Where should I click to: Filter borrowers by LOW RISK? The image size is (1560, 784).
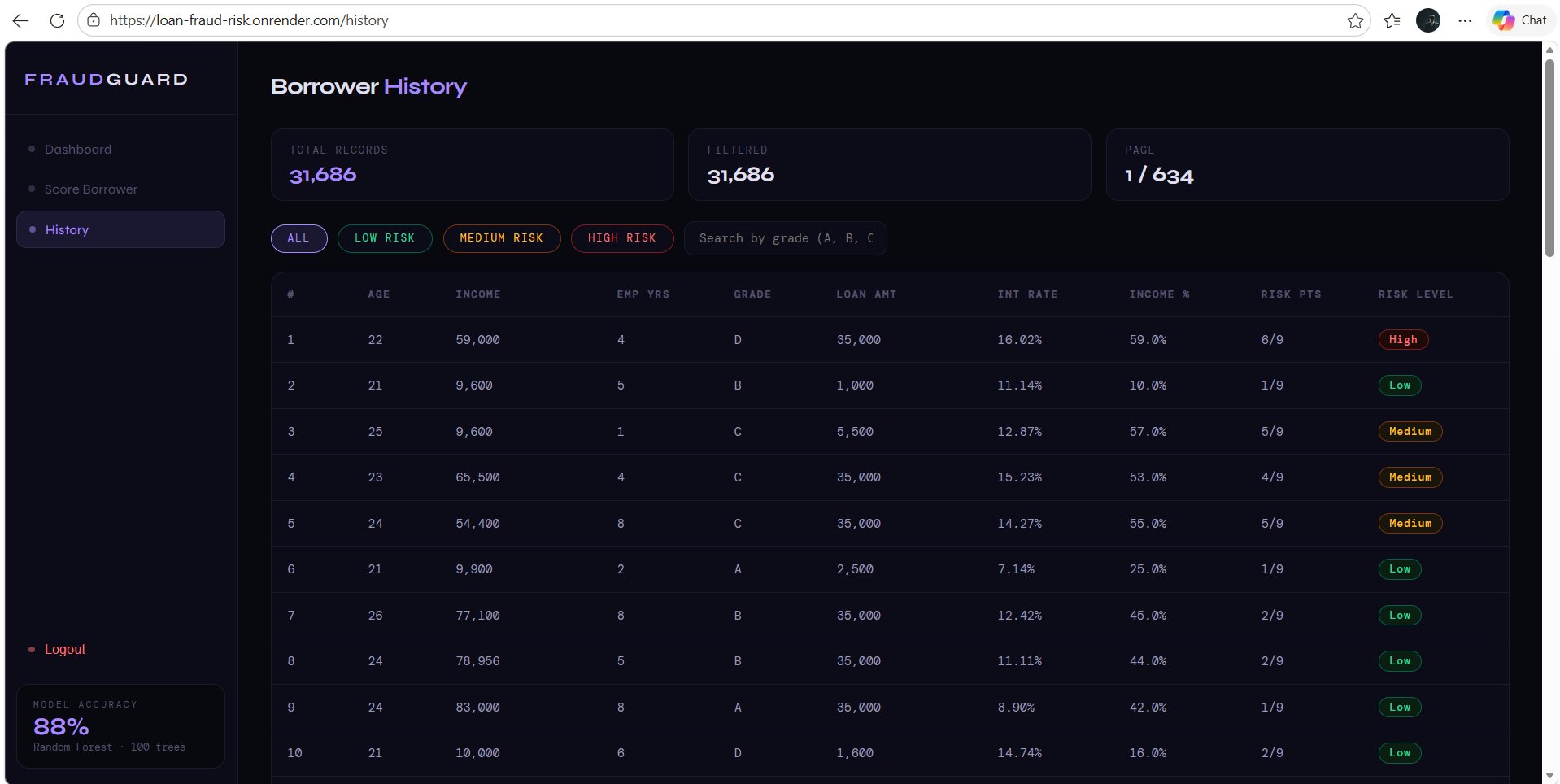pos(384,238)
